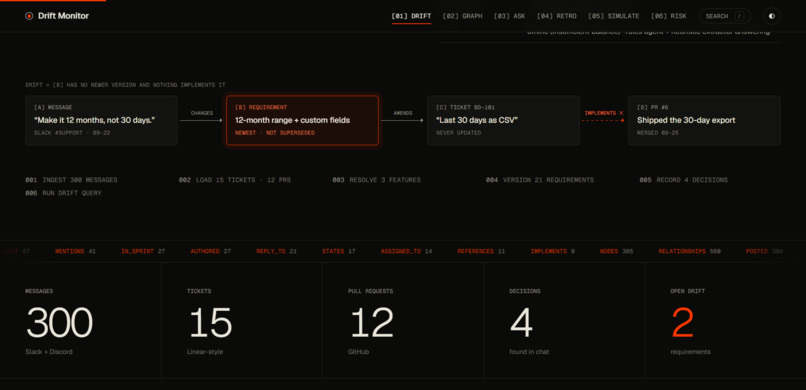Open the [C] TICKET BD-101 card
Image resolution: width=806 pixels, height=390 pixels.
tap(503, 120)
